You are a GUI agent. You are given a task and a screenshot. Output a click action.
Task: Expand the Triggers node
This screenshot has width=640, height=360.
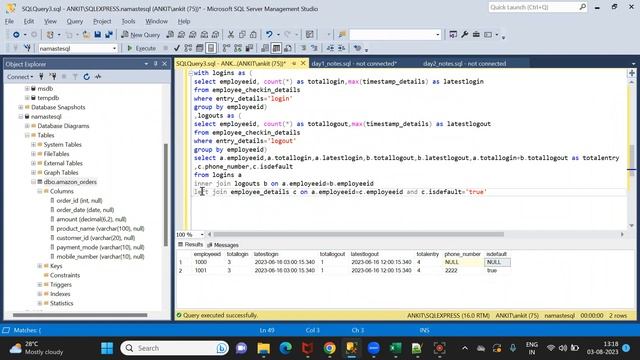[40, 285]
